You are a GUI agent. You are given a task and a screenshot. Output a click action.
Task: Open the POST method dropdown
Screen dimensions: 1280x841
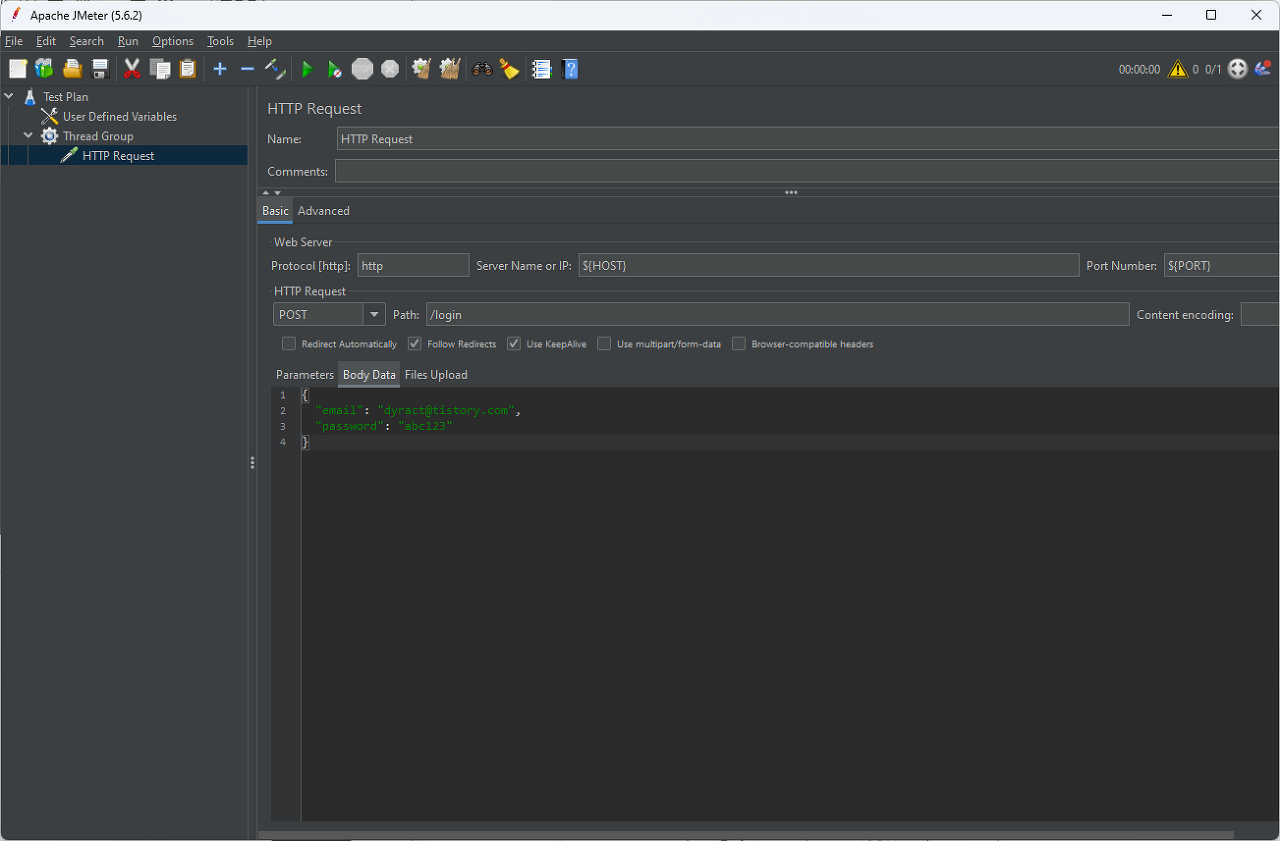pyautogui.click(x=375, y=314)
